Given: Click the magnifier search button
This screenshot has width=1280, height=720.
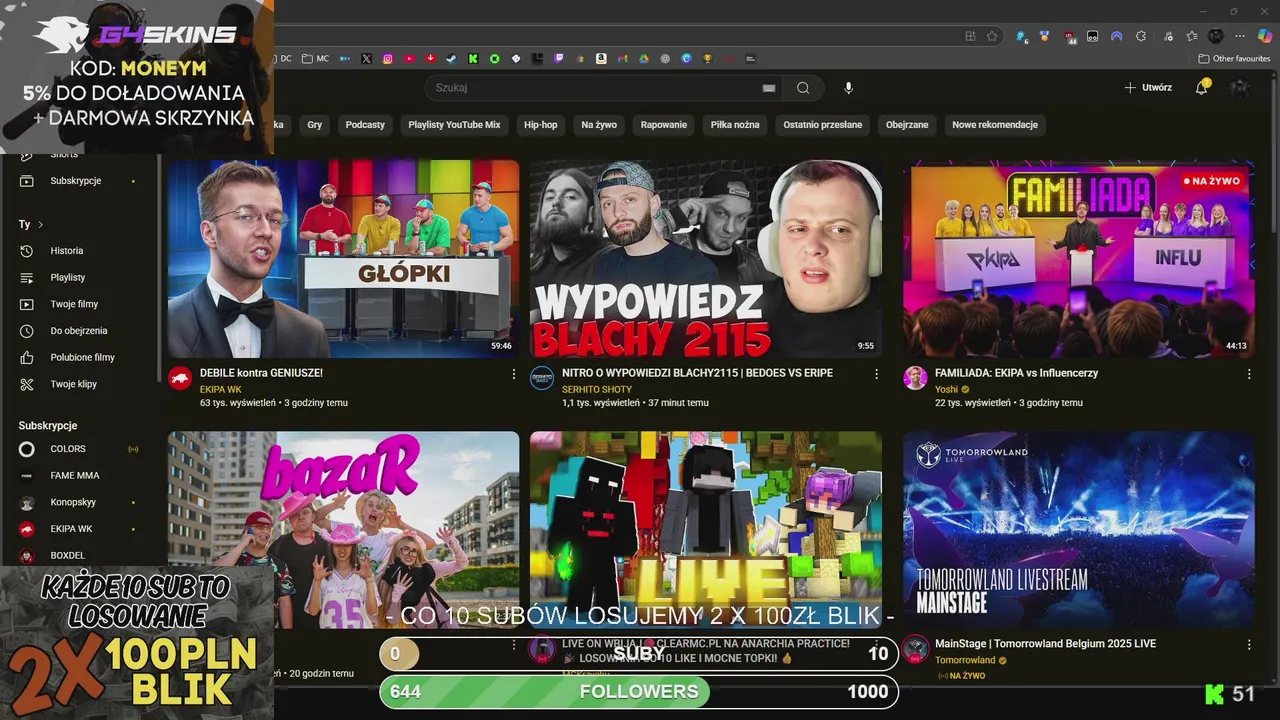Looking at the screenshot, I should 803,88.
